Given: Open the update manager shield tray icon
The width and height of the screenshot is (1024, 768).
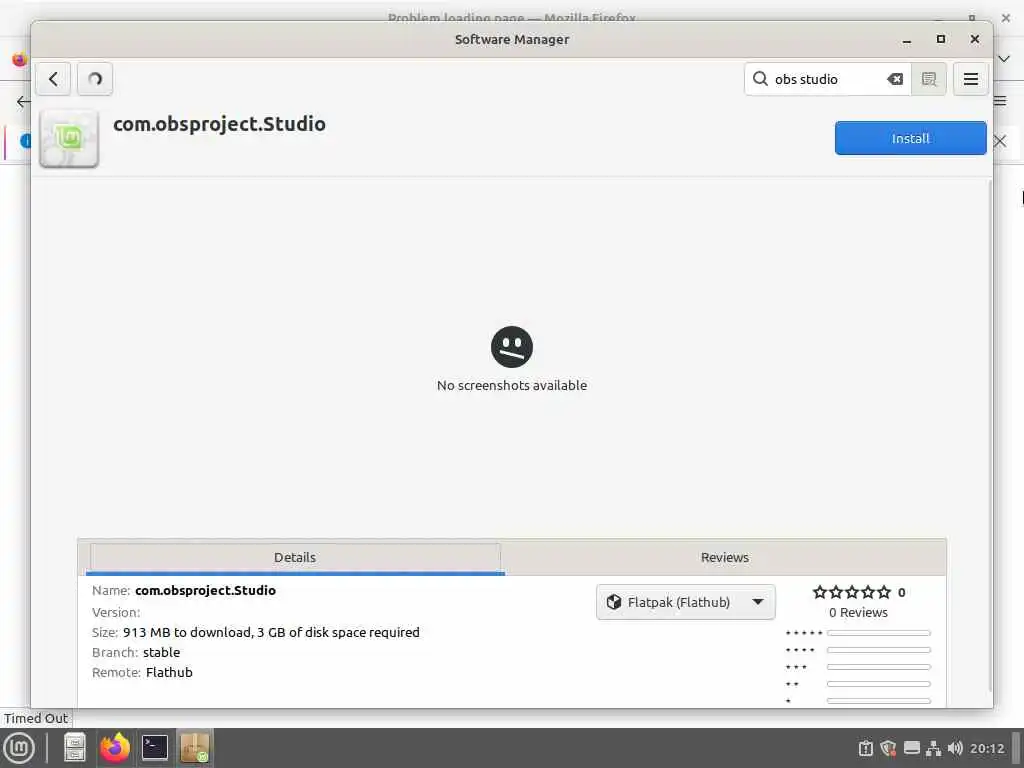Looking at the screenshot, I should (x=888, y=748).
